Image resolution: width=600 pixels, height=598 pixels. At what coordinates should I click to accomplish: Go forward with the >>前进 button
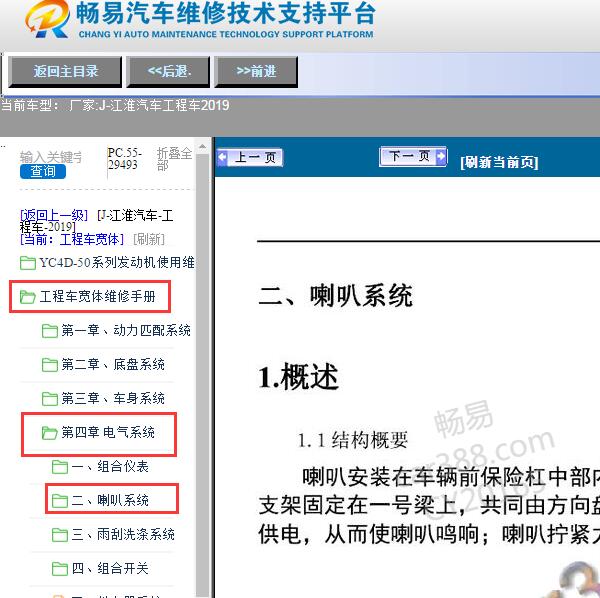coord(256,72)
